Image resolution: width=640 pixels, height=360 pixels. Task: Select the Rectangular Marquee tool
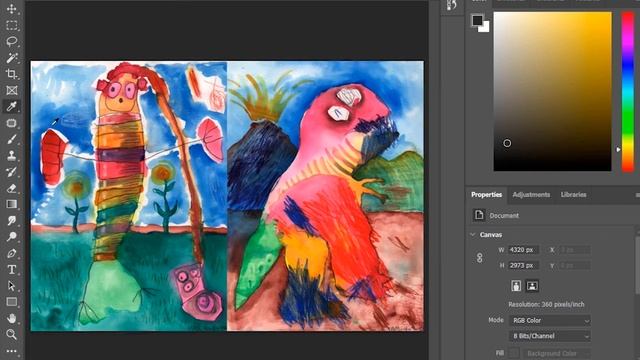click(x=11, y=25)
